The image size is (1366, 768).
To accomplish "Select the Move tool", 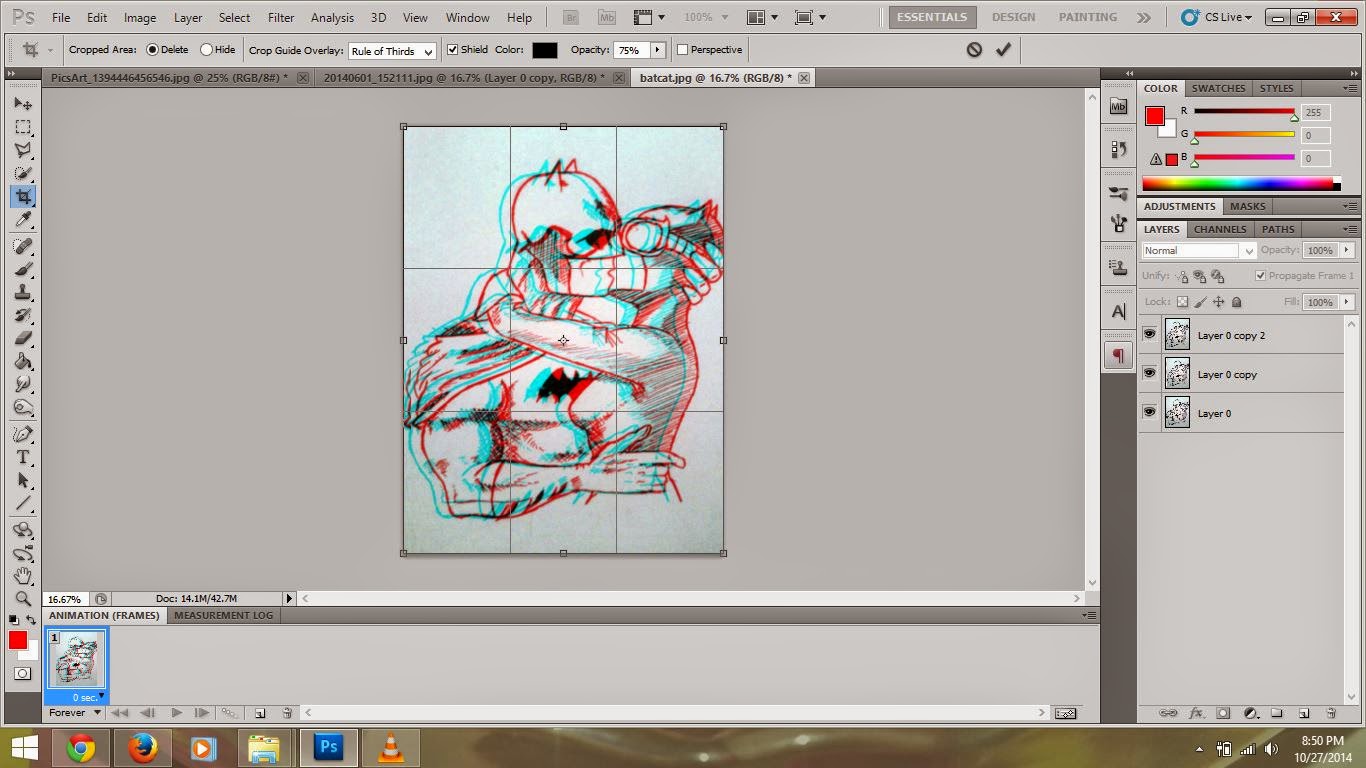I will (23, 104).
